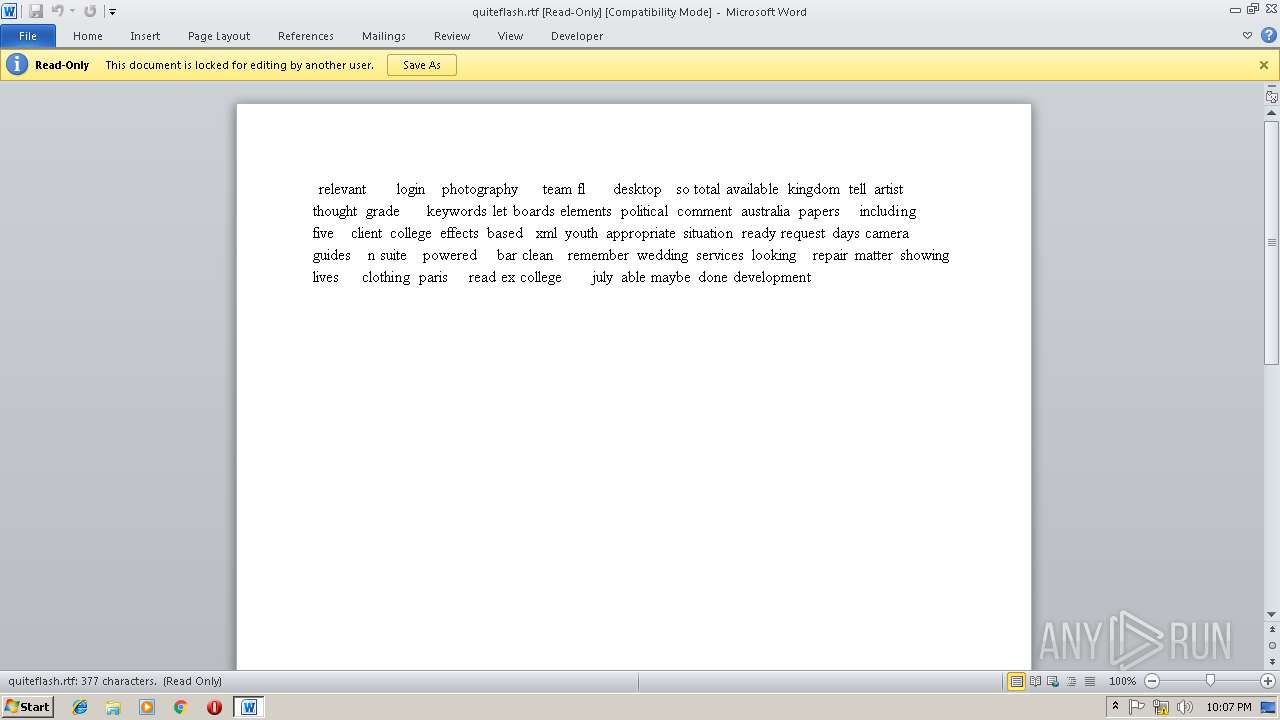
Task: Click the vertical scrollbar thumb
Action: coord(1272,243)
